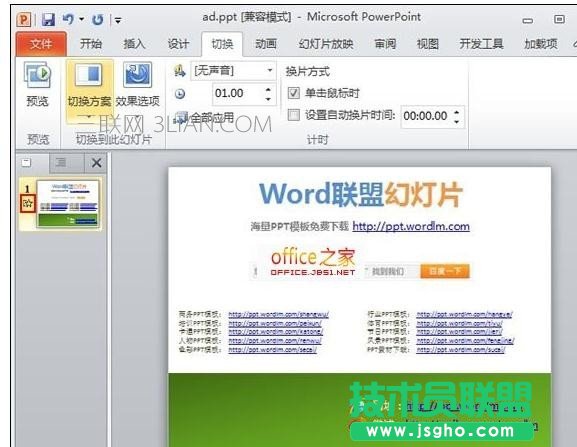Click the duration clock icon
577x447 pixels.
[x=180, y=94]
